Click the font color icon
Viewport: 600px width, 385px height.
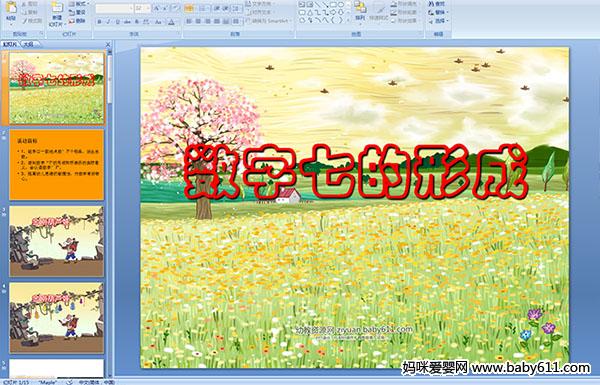[x=171, y=22]
